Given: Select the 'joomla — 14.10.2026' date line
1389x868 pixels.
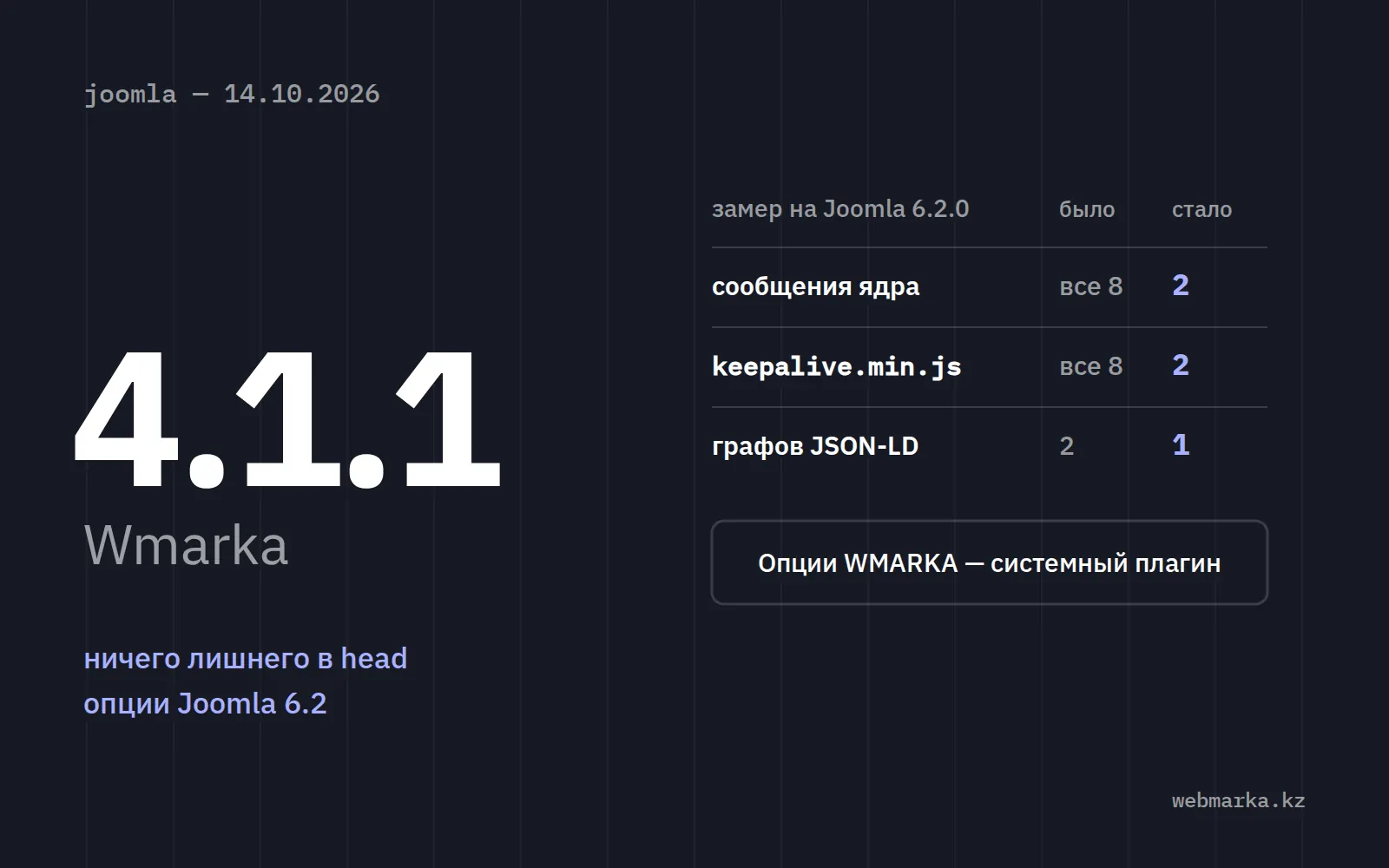Looking at the screenshot, I should point(232,94).
